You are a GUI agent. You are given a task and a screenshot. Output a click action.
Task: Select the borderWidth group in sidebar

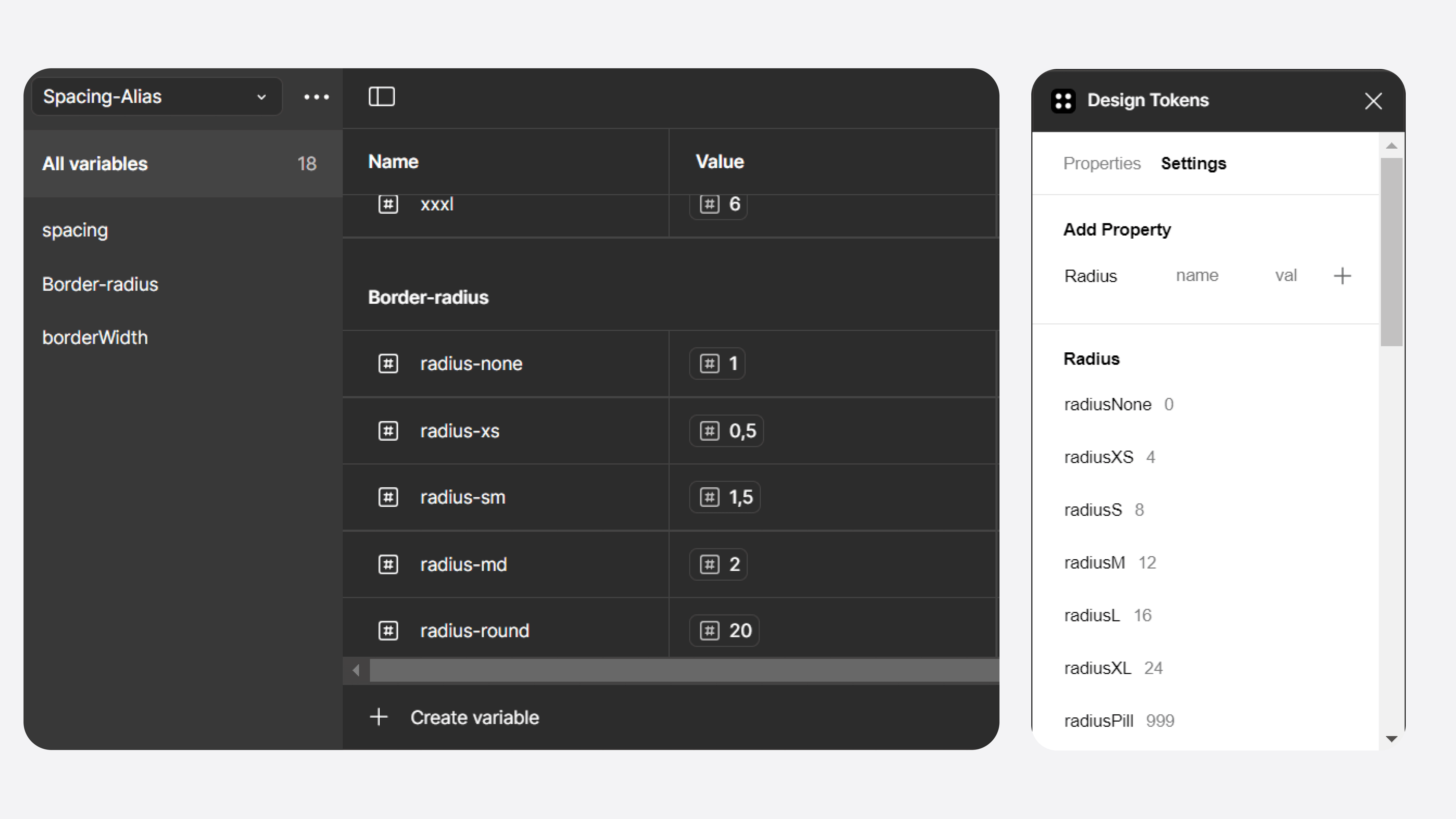coord(95,337)
